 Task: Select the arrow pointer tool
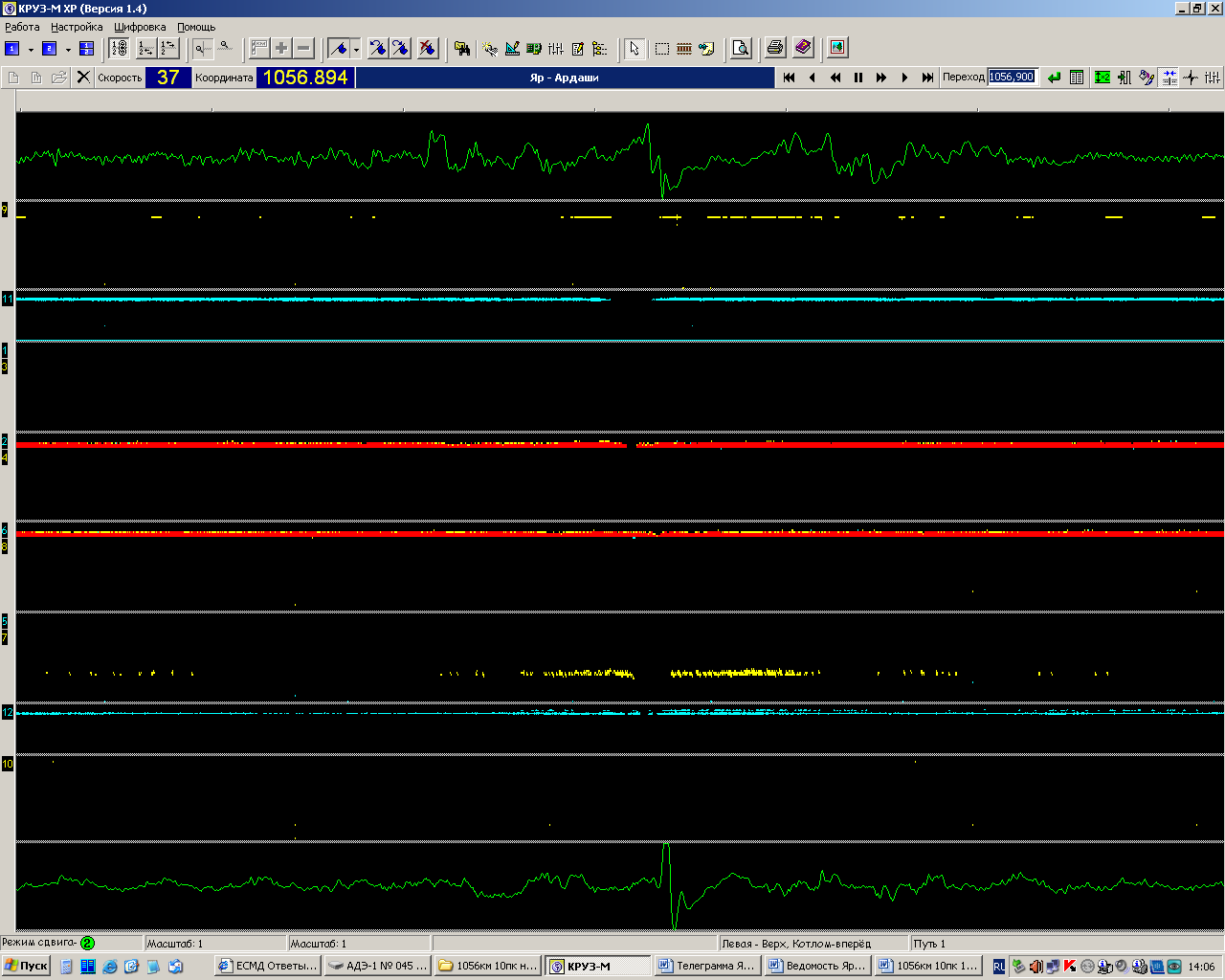(634, 48)
